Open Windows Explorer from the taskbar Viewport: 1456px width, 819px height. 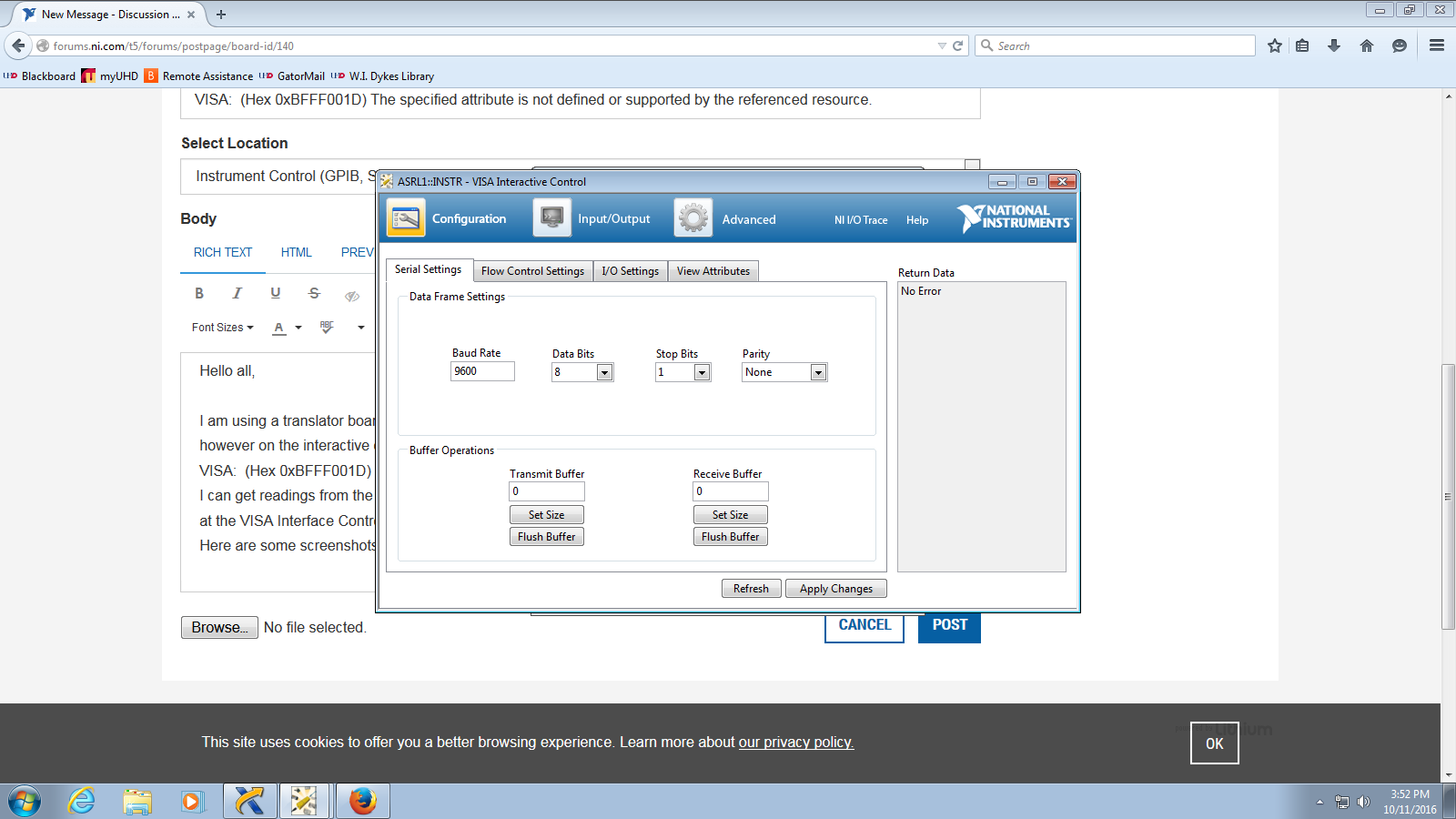(x=137, y=802)
